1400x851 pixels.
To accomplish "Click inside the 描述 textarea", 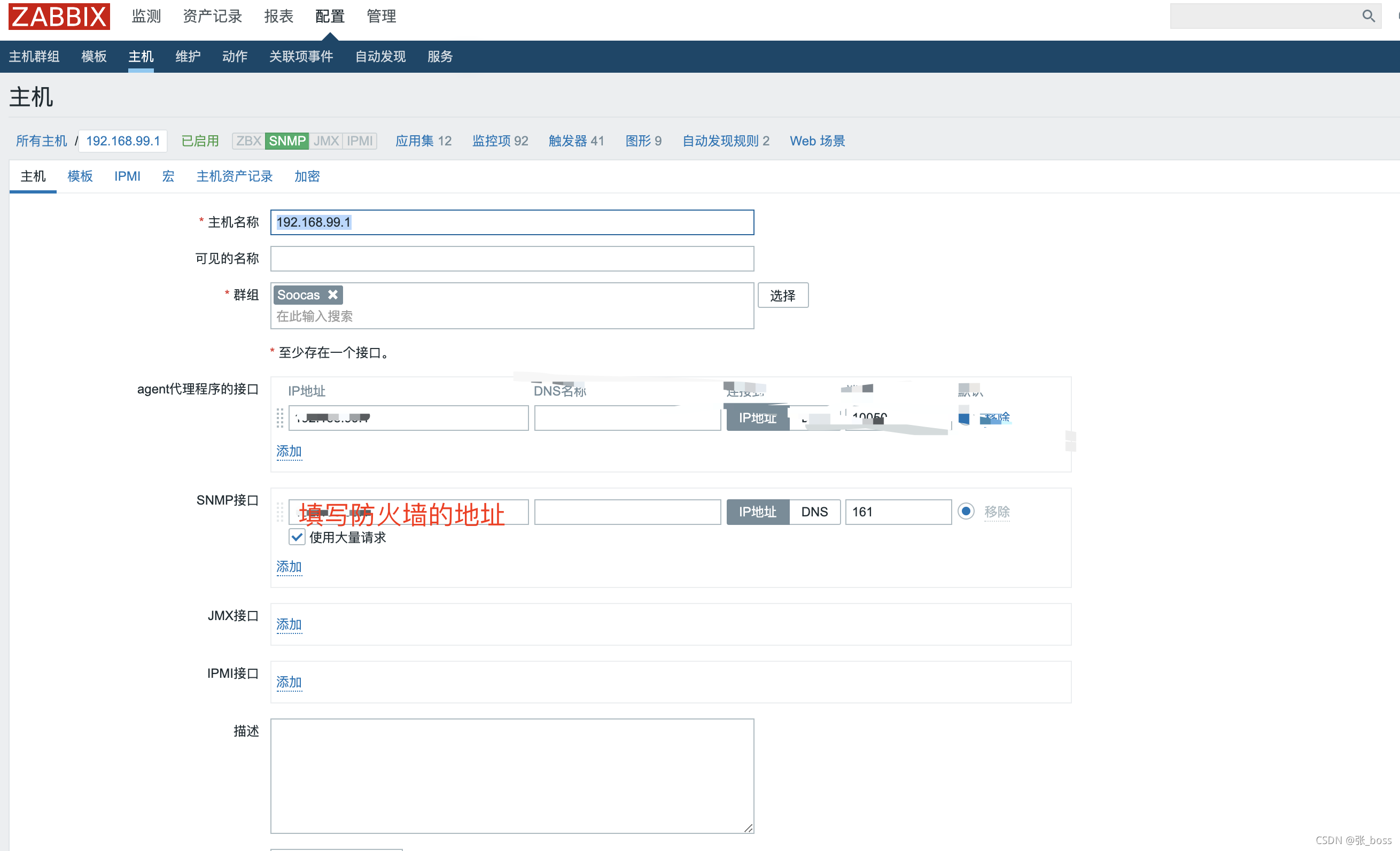I will pyautogui.click(x=512, y=776).
